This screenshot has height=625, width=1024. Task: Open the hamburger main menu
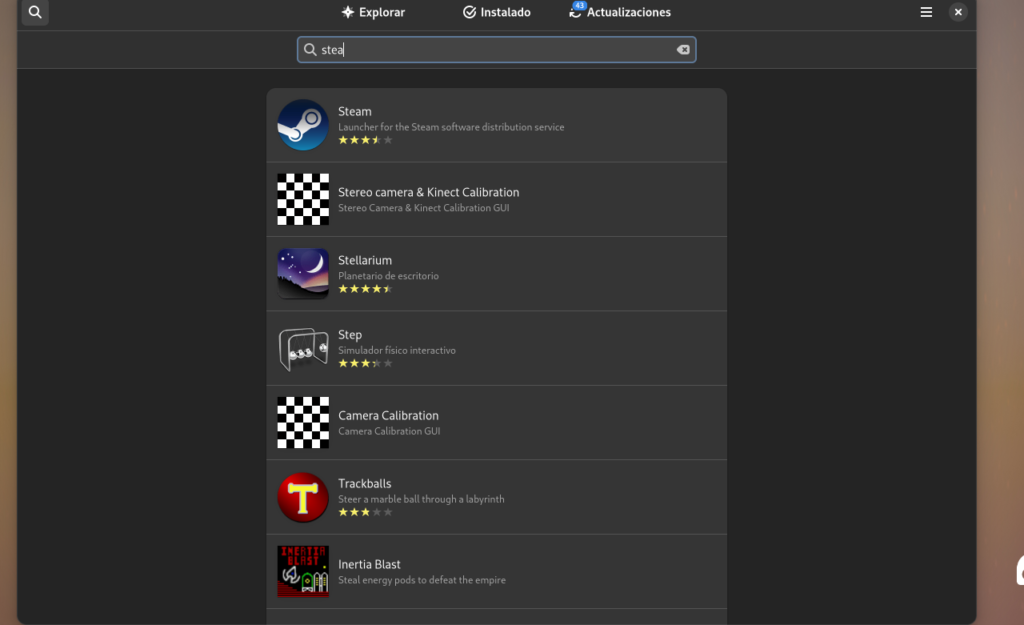pyautogui.click(x=925, y=12)
